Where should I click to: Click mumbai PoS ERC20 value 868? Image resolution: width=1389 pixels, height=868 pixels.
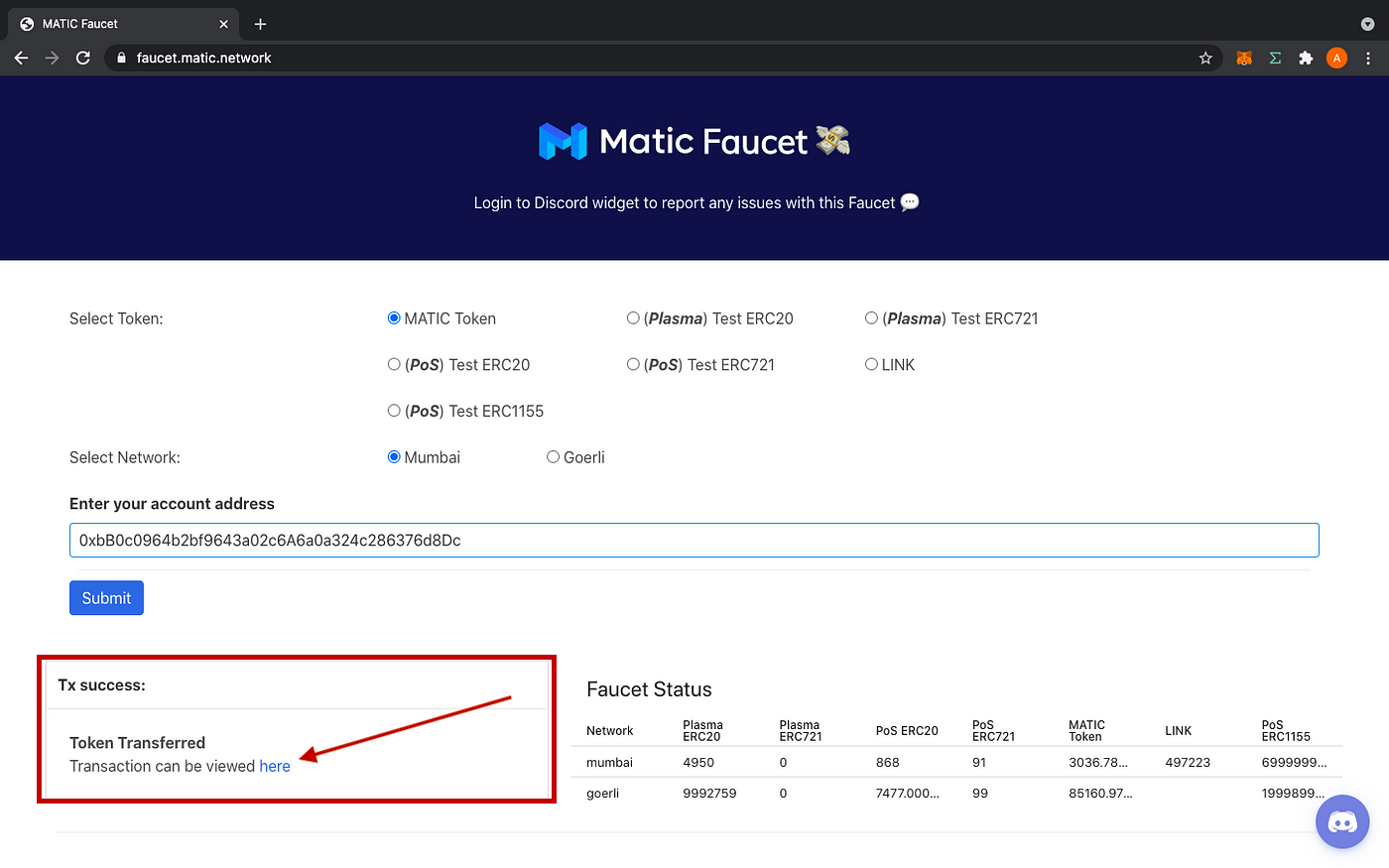point(888,763)
